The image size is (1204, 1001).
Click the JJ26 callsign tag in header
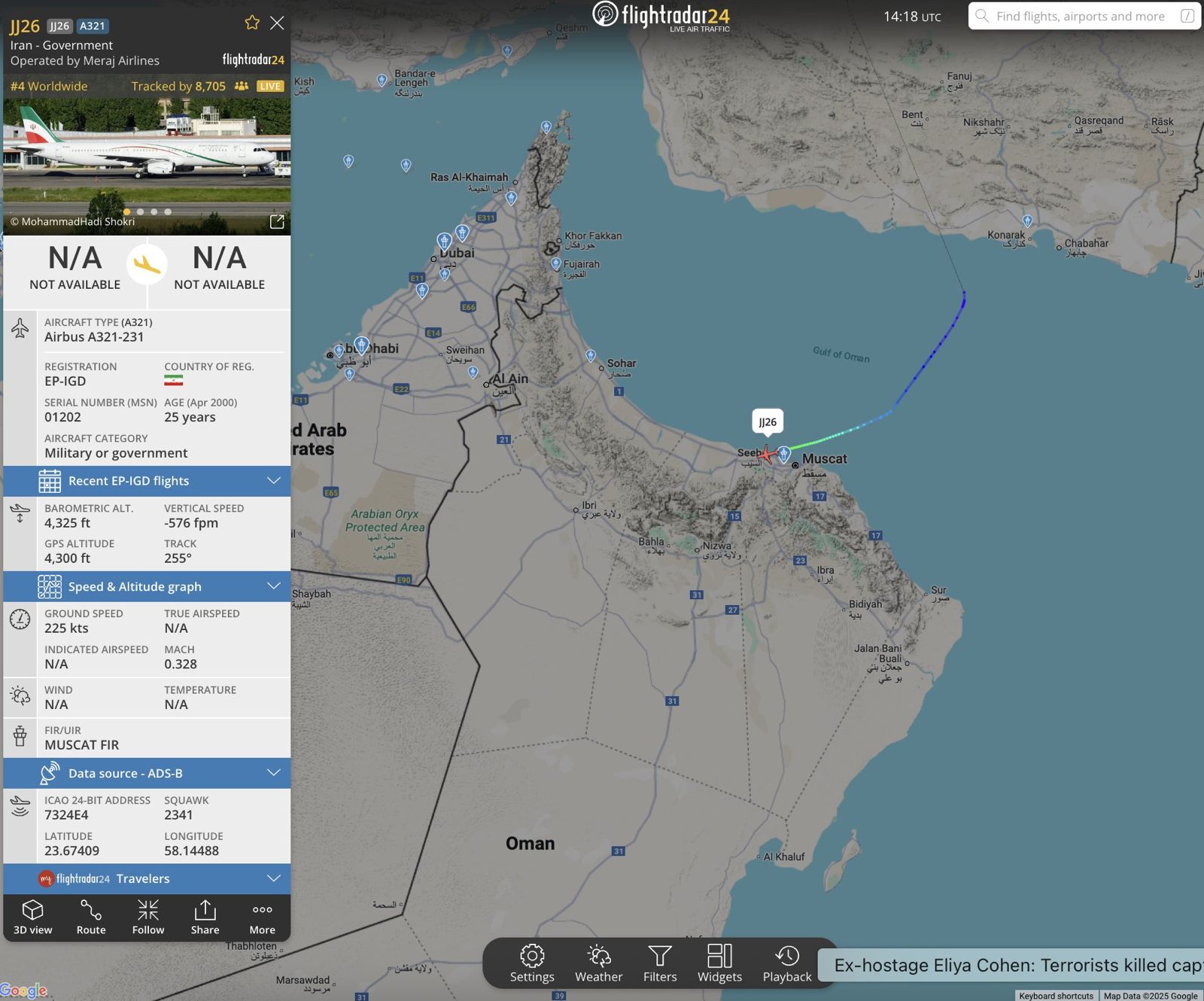click(x=59, y=26)
